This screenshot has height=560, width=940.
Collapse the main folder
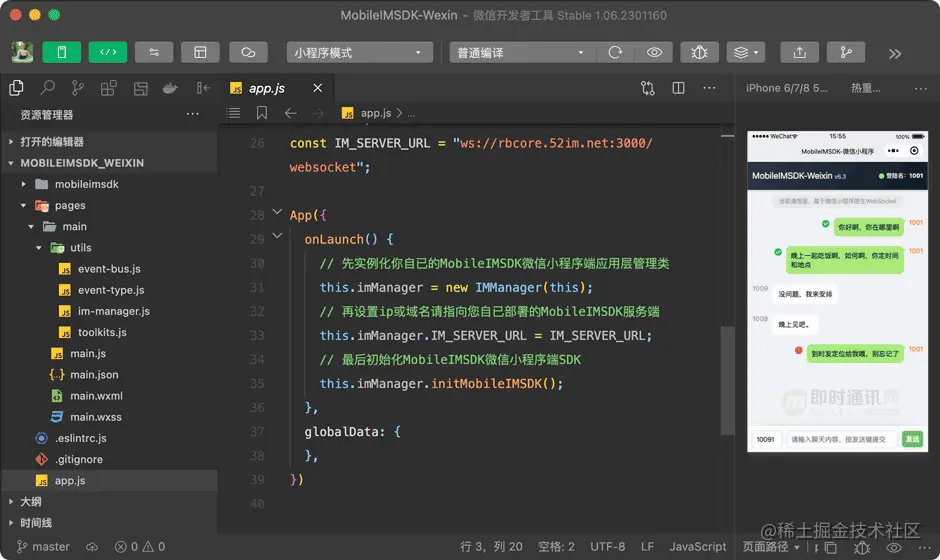pos(110,227)
